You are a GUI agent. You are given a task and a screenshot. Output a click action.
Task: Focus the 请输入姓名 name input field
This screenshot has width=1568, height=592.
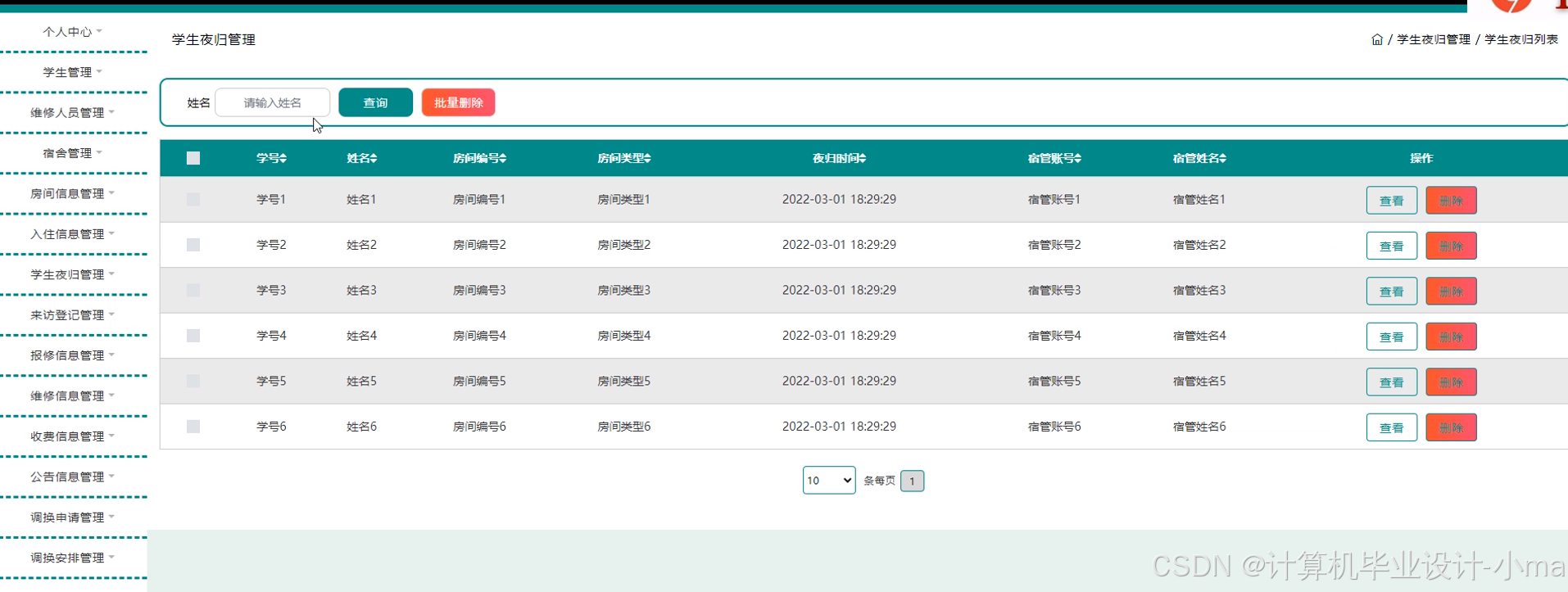pos(272,102)
